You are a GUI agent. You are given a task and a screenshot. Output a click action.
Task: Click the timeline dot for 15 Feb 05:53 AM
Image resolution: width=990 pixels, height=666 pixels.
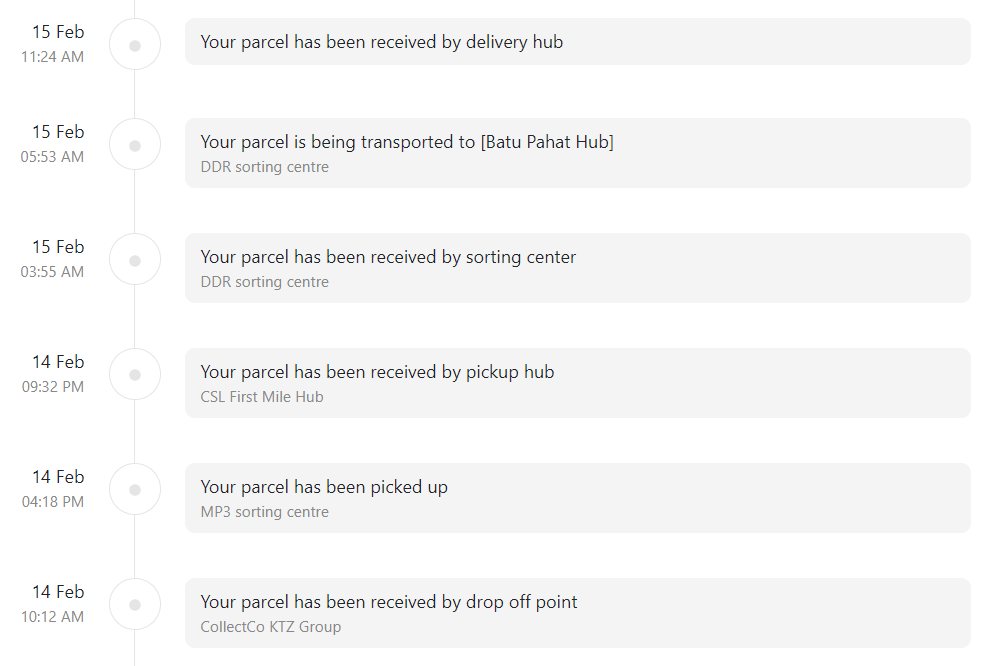click(x=134, y=145)
